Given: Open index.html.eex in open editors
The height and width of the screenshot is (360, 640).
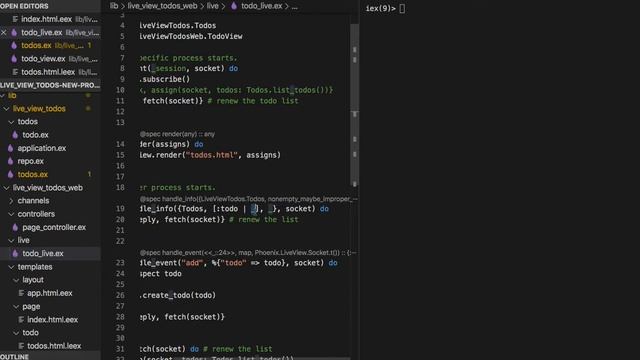Looking at the screenshot, I should tap(47, 19).
